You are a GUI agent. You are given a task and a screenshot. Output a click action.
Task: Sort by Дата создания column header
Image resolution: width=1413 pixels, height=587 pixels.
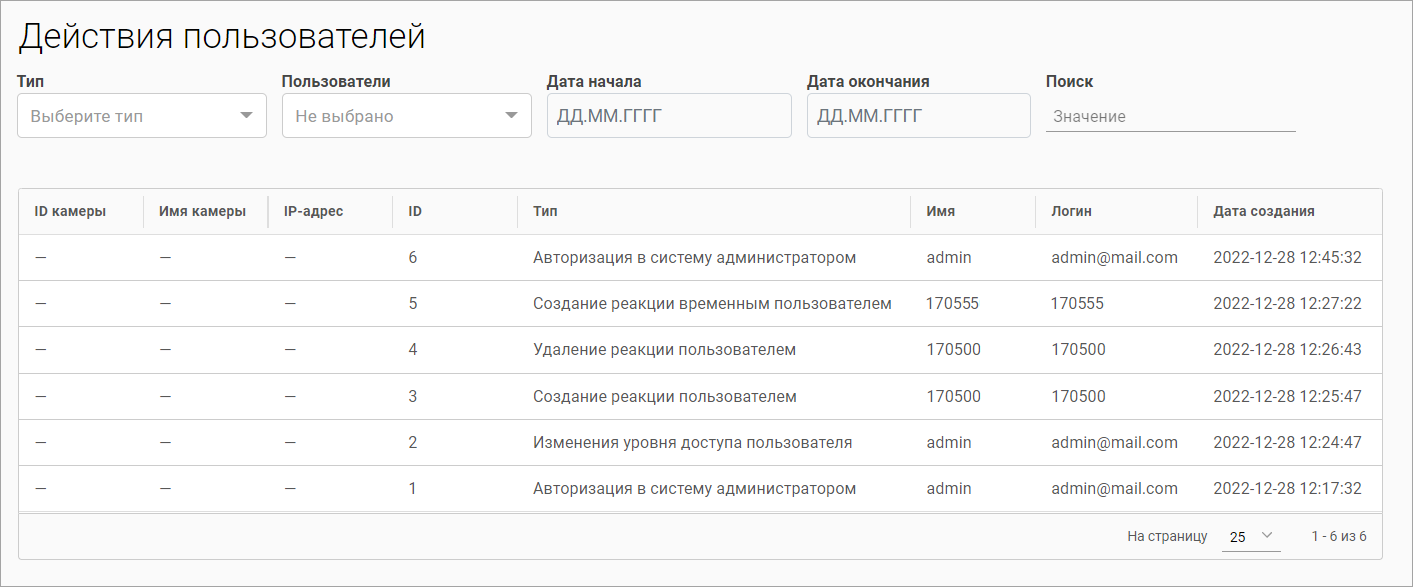[x=1264, y=211]
